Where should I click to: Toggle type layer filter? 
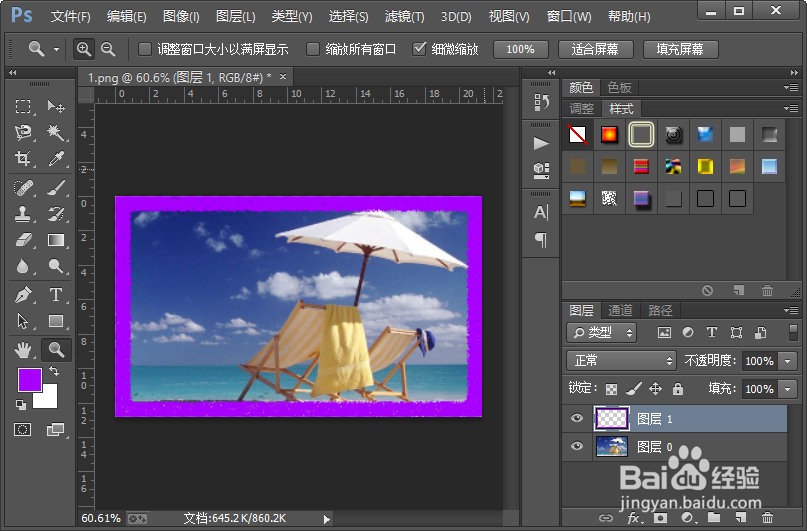(712, 333)
